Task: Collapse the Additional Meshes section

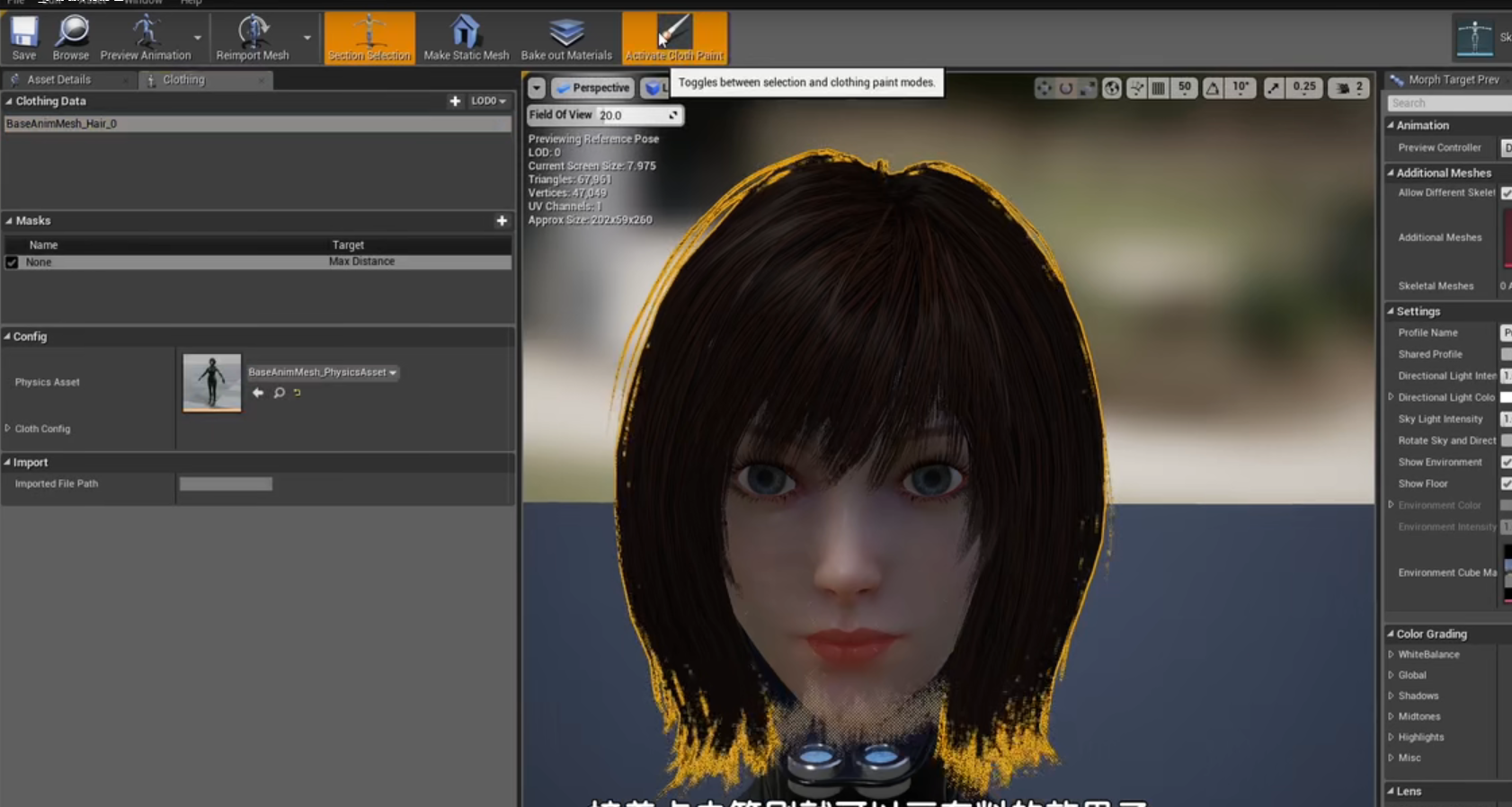Action: 1391,173
